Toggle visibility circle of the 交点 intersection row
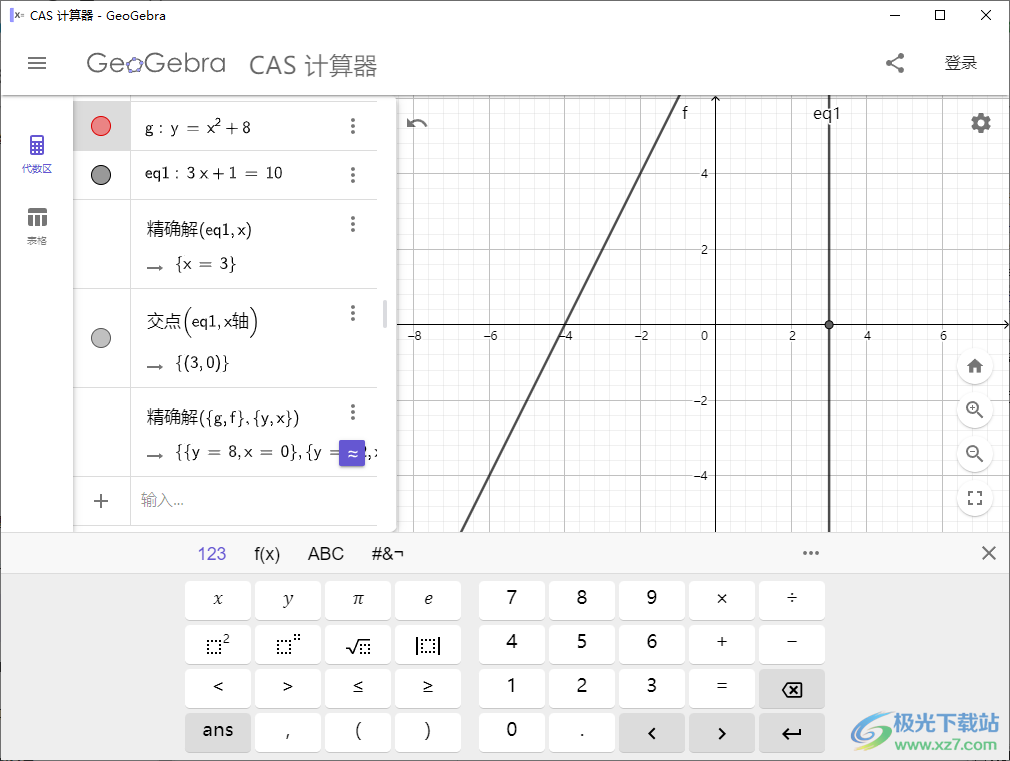This screenshot has width=1010, height=761. (x=101, y=338)
